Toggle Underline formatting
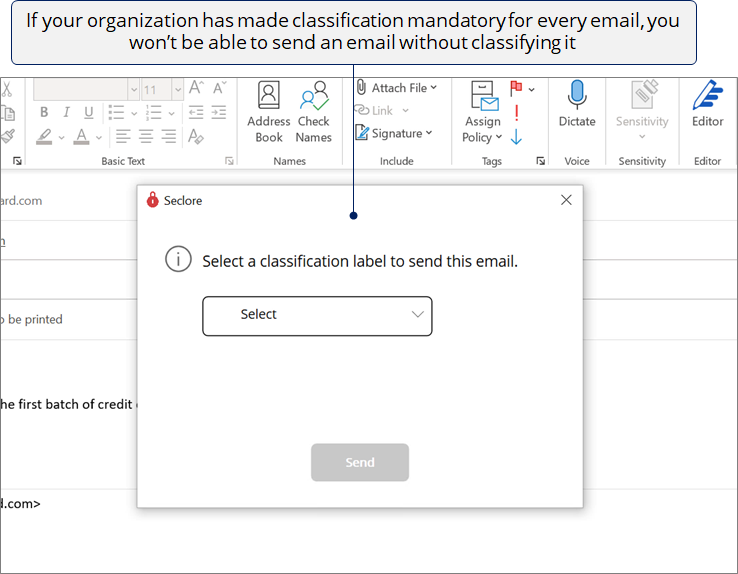 coord(89,112)
